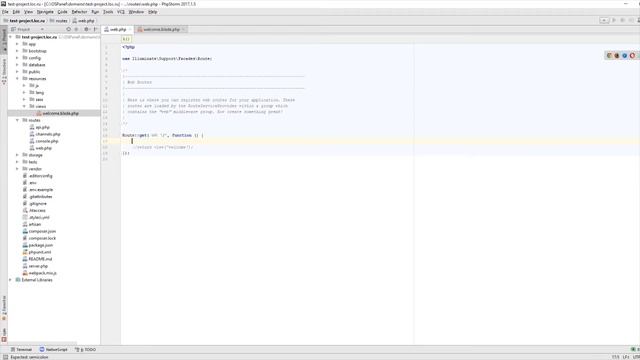Expand the storage folder

pos(17,155)
